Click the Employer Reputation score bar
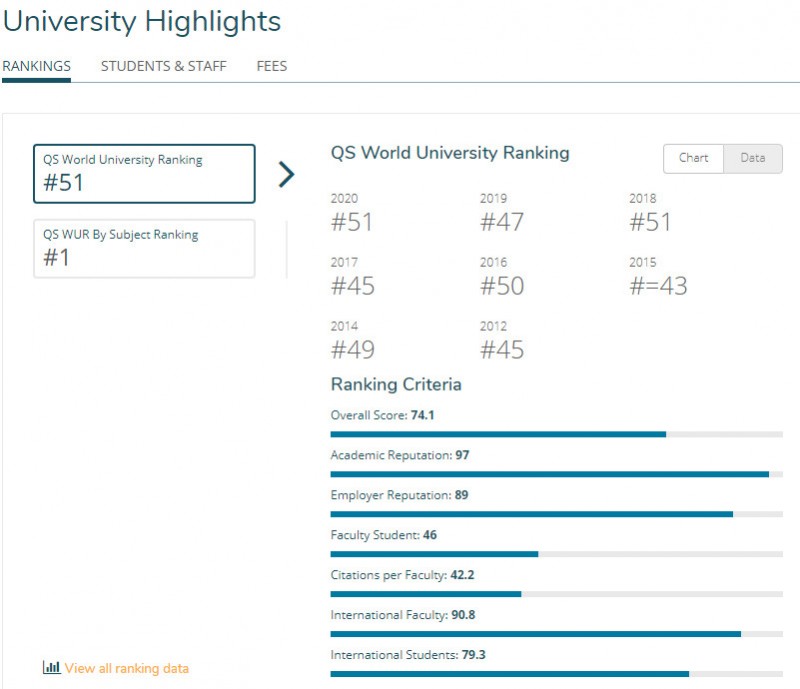The height and width of the screenshot is (689, 800). tap(556, 513)
